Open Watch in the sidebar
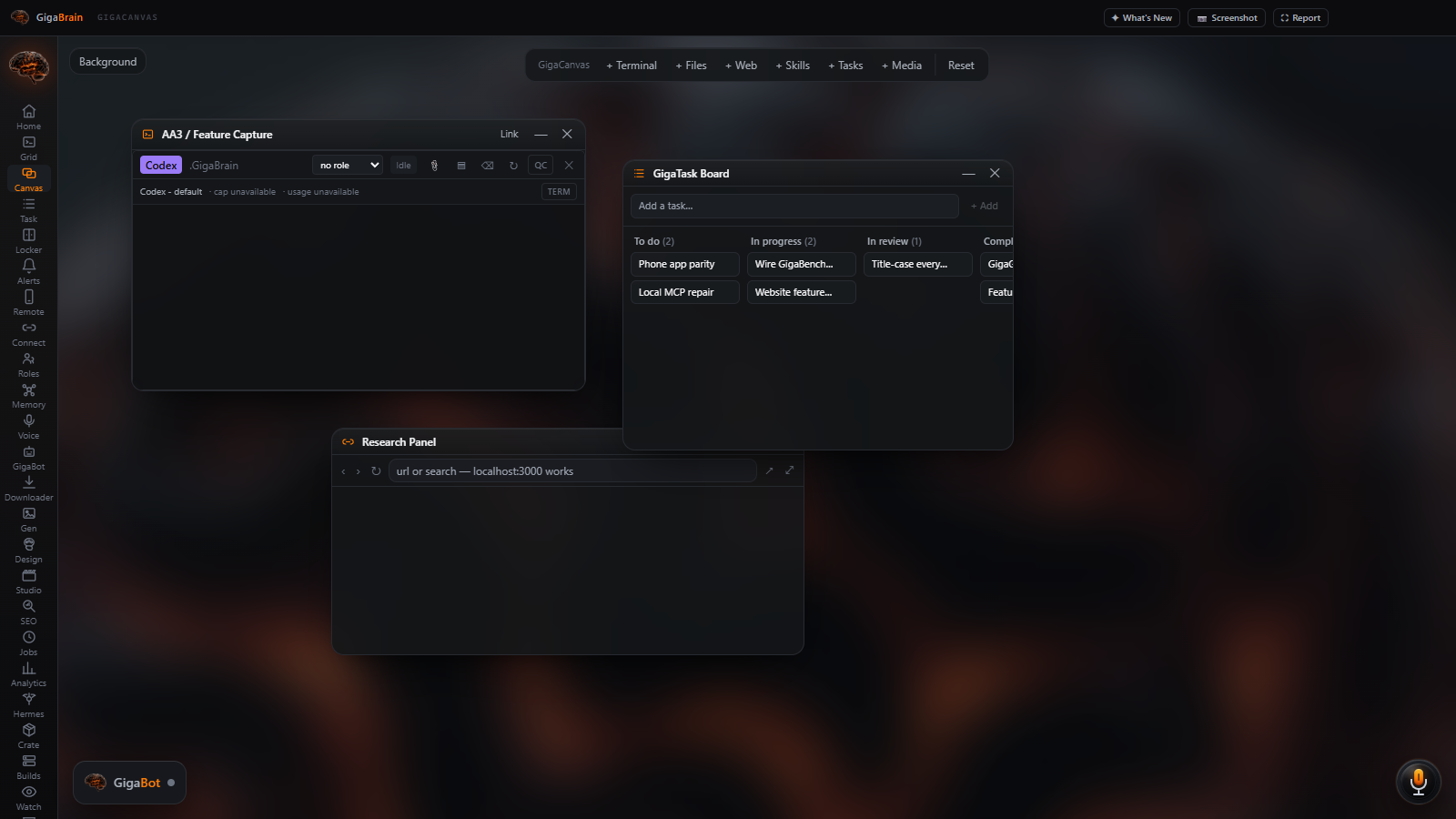 (28, 797)
